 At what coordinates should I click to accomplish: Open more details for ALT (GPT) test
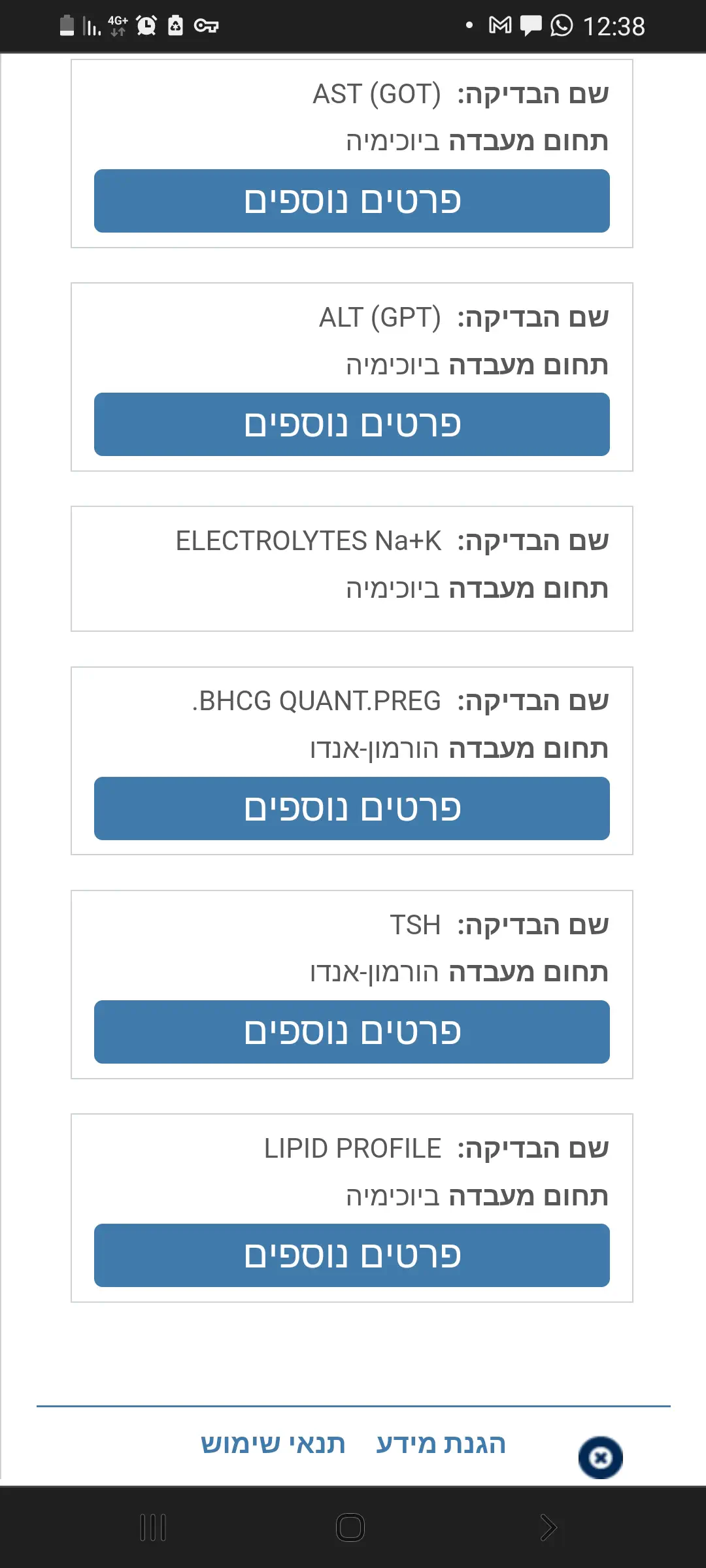352,424
